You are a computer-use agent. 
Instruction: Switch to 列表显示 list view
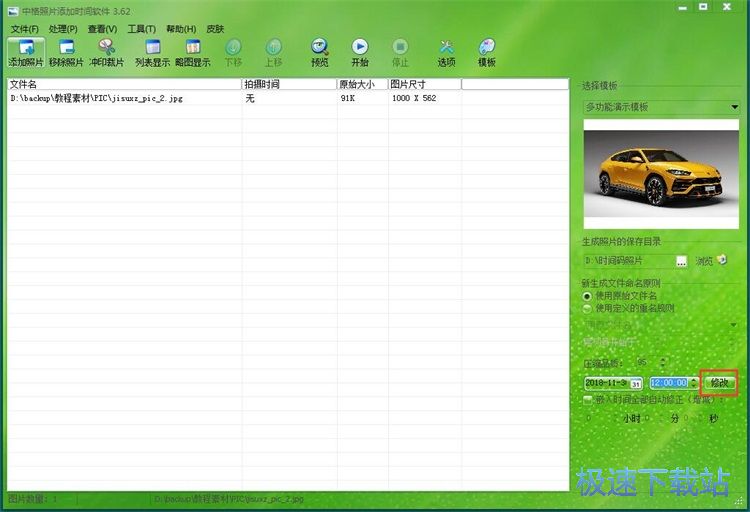point(153,52)
